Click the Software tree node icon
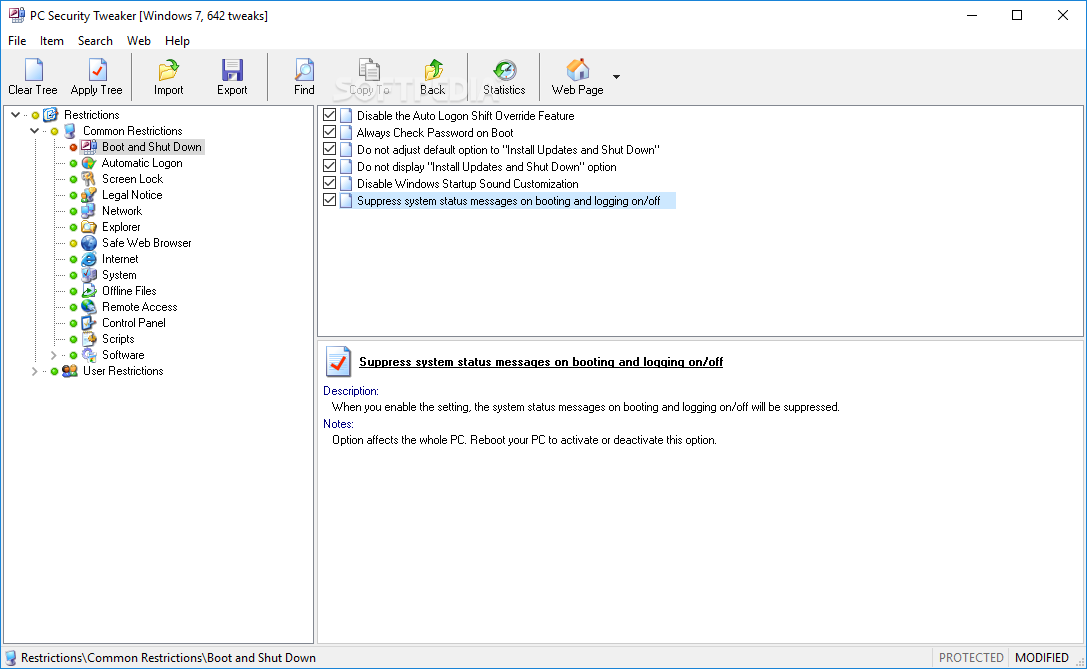This screenshot has width=1087, height=669. tap(88, 355)
